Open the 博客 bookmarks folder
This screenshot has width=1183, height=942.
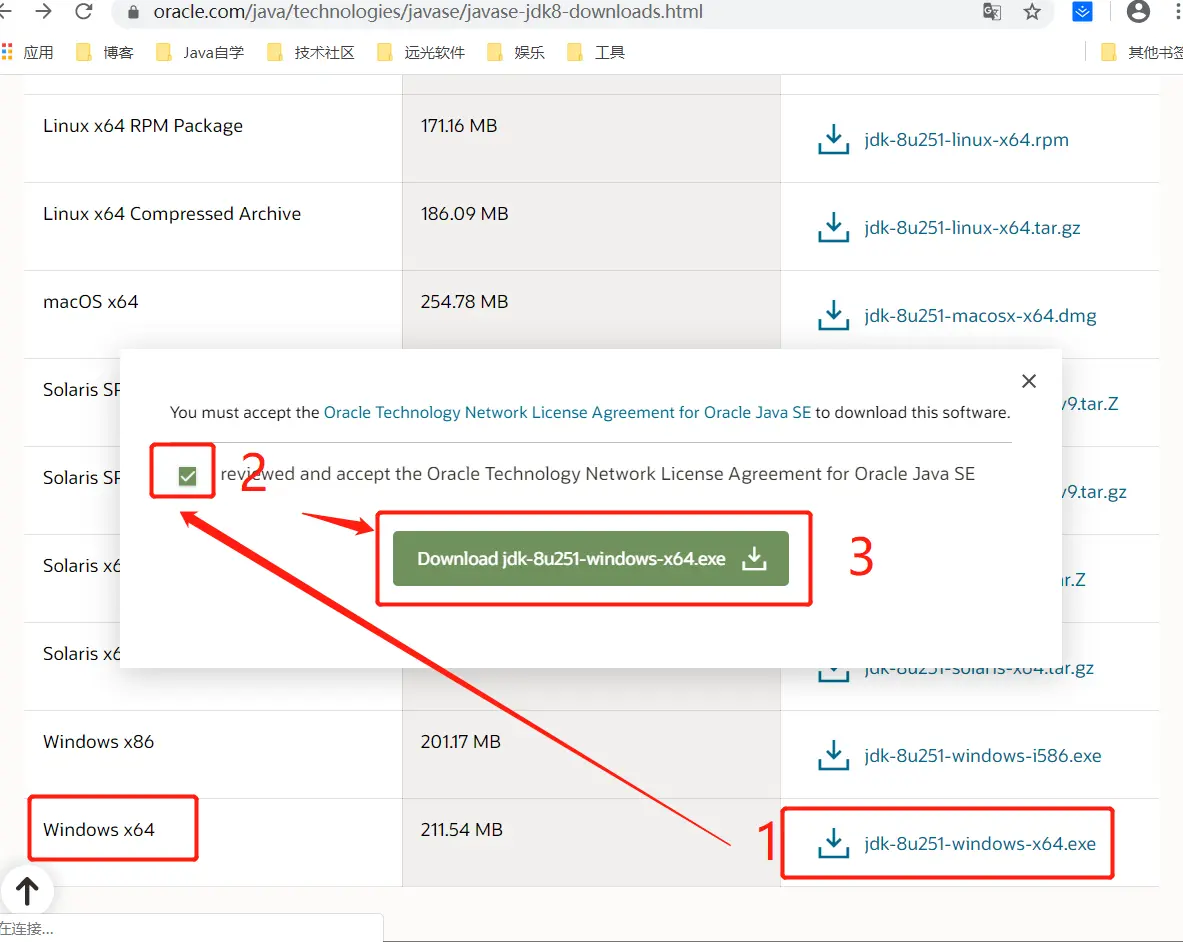click(105, 52)
